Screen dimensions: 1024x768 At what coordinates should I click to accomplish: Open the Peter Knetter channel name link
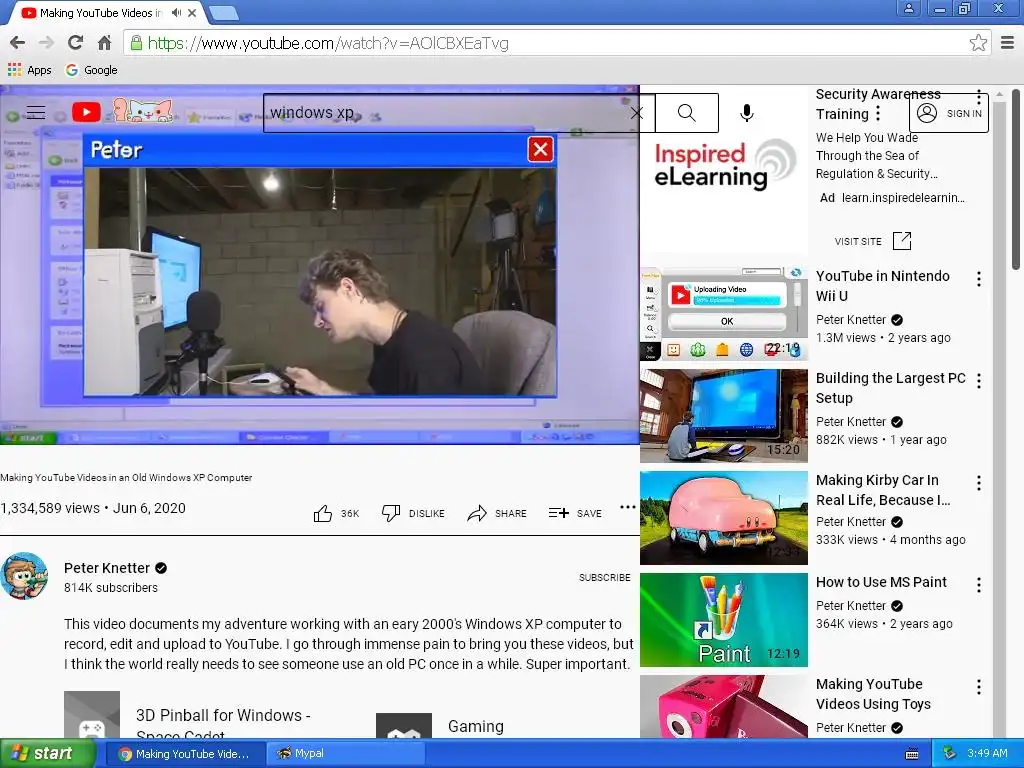point(107,568)
